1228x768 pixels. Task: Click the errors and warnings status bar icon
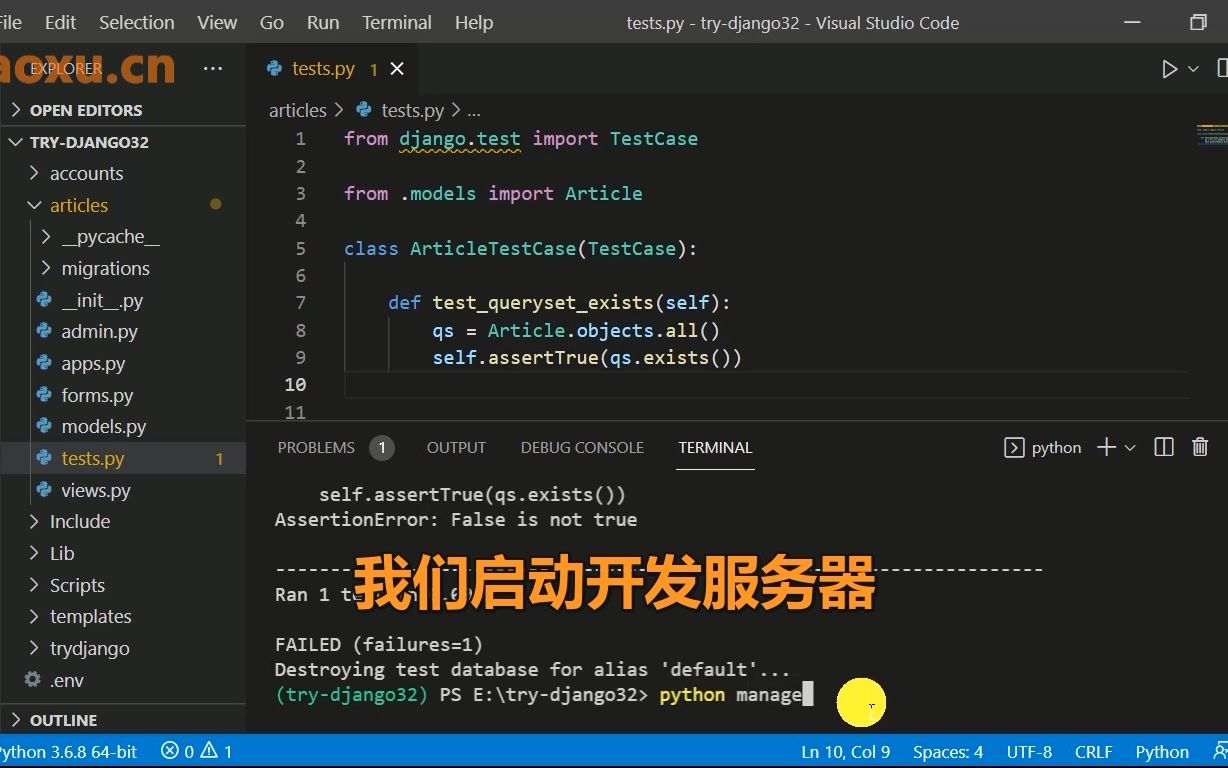196,750
